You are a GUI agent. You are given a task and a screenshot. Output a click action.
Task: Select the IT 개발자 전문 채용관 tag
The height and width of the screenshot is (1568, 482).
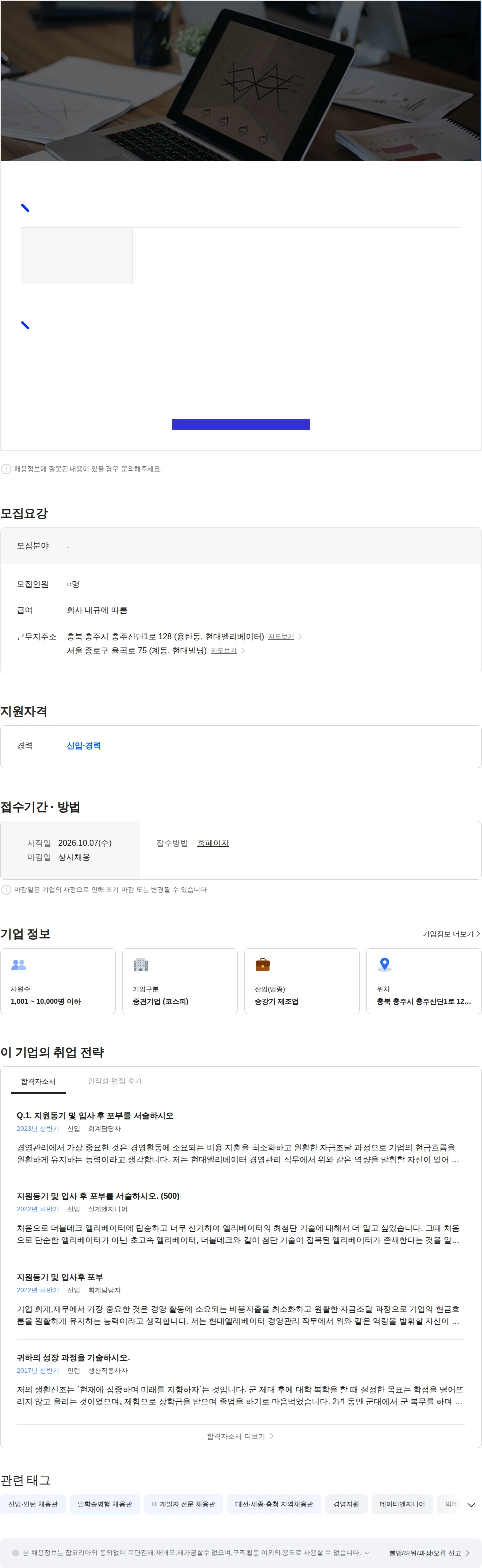tap(183, 1504)
